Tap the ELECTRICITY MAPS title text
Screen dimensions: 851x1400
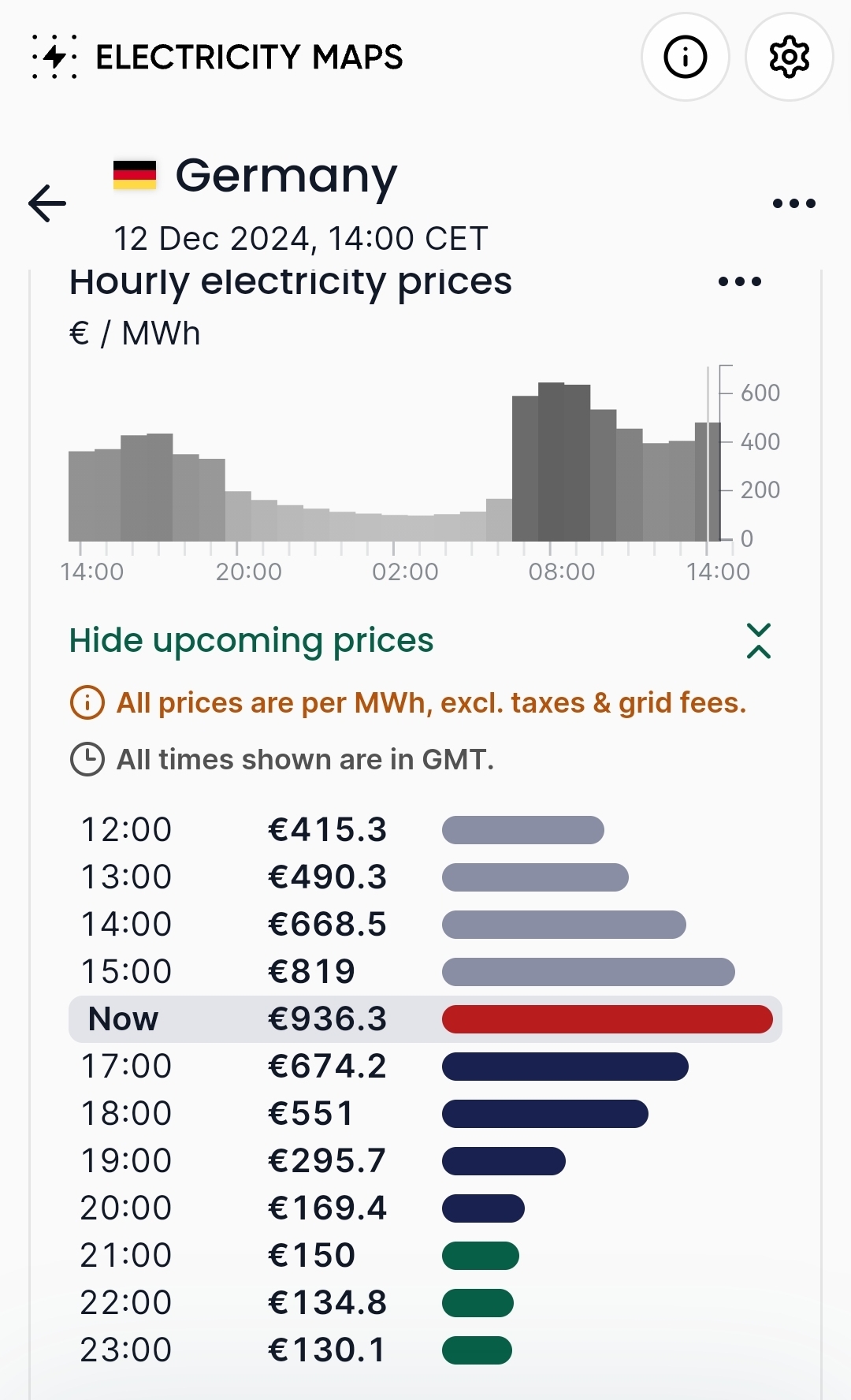[x=249, y=57]
